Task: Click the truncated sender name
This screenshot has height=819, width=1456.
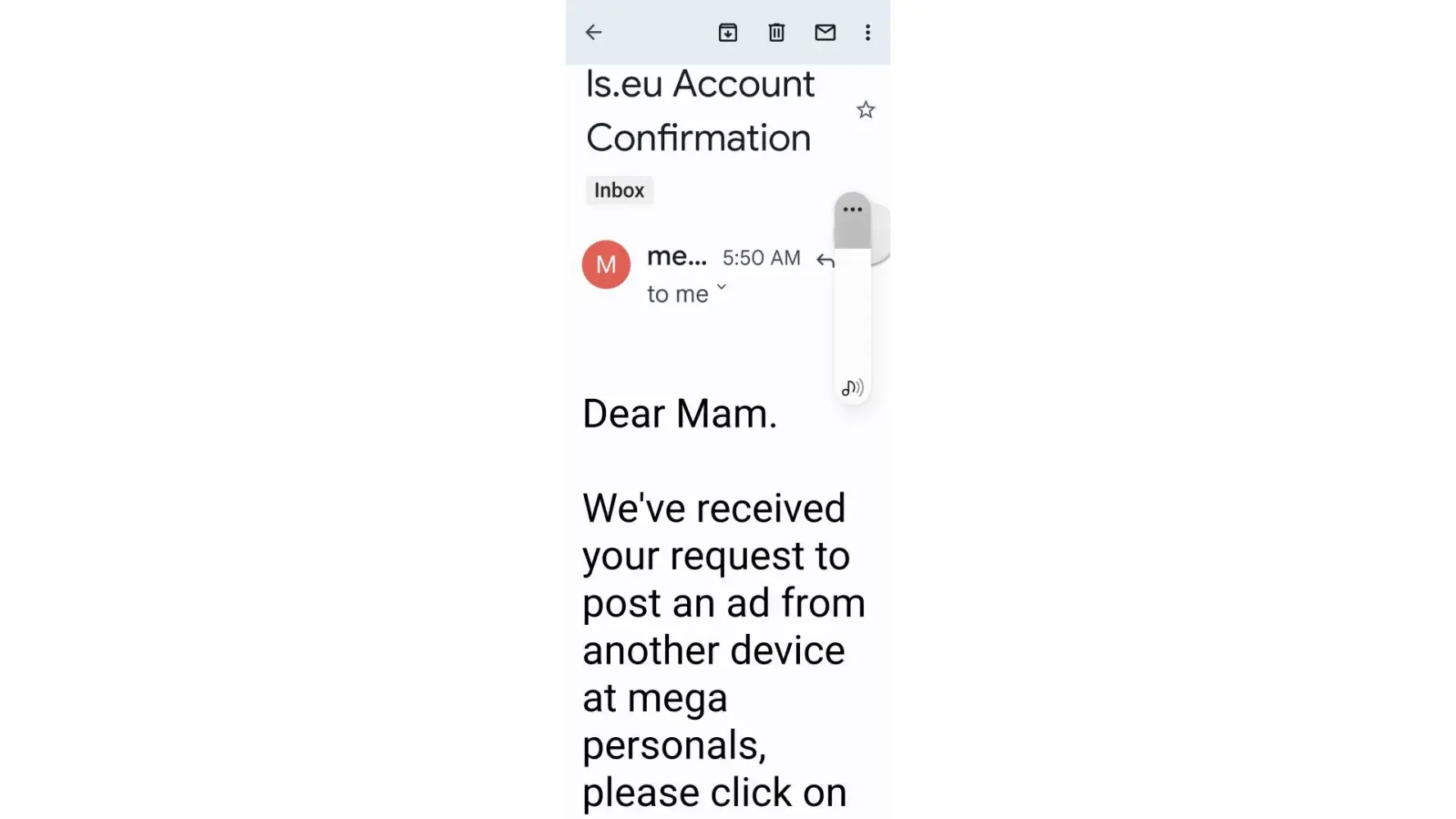Action: (676, 257)
